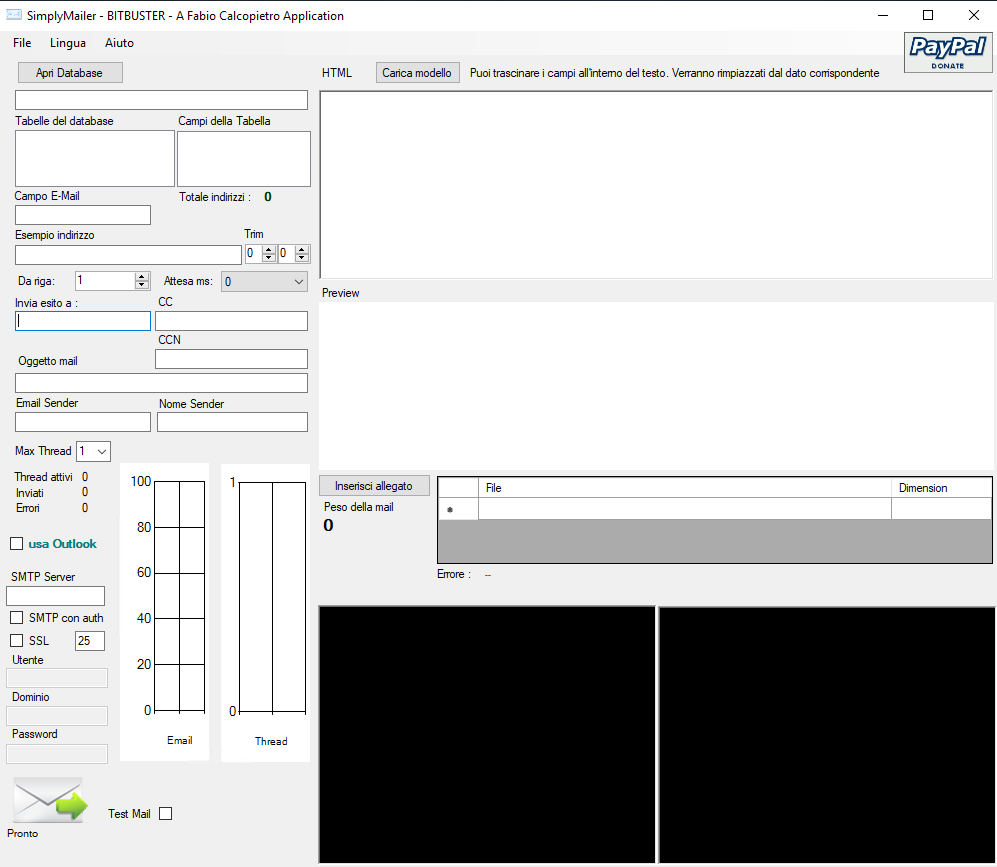
Task: Focus the Email Sender field
Action: click(x=83, y=422)
